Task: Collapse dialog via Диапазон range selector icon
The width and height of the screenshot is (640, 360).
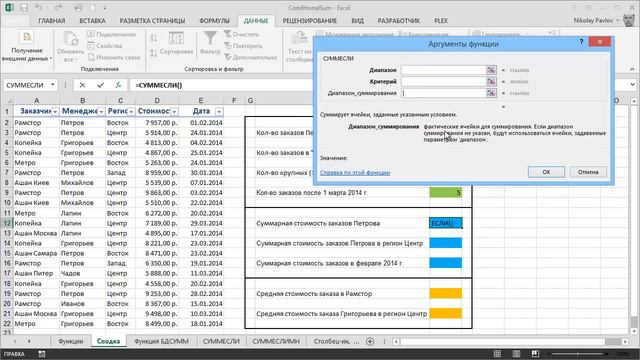Action: click(x=491, y=70)
